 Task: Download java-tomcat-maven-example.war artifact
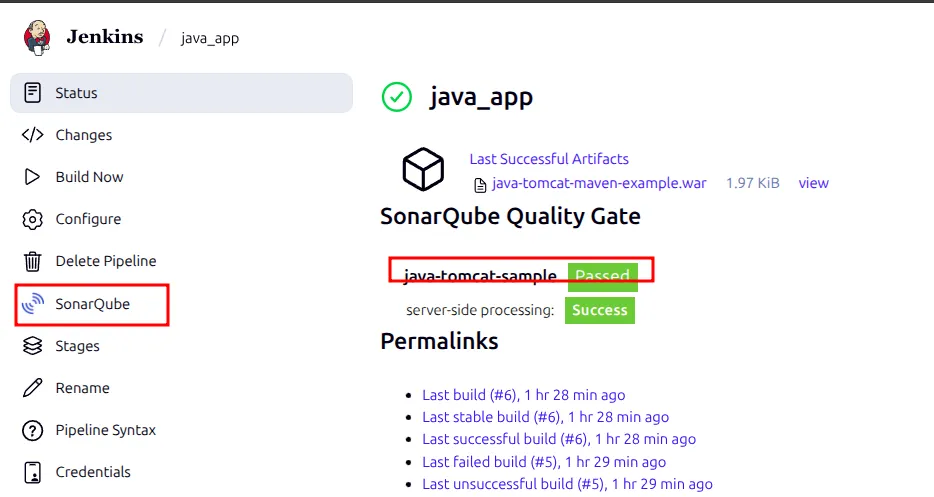point(599,183)
